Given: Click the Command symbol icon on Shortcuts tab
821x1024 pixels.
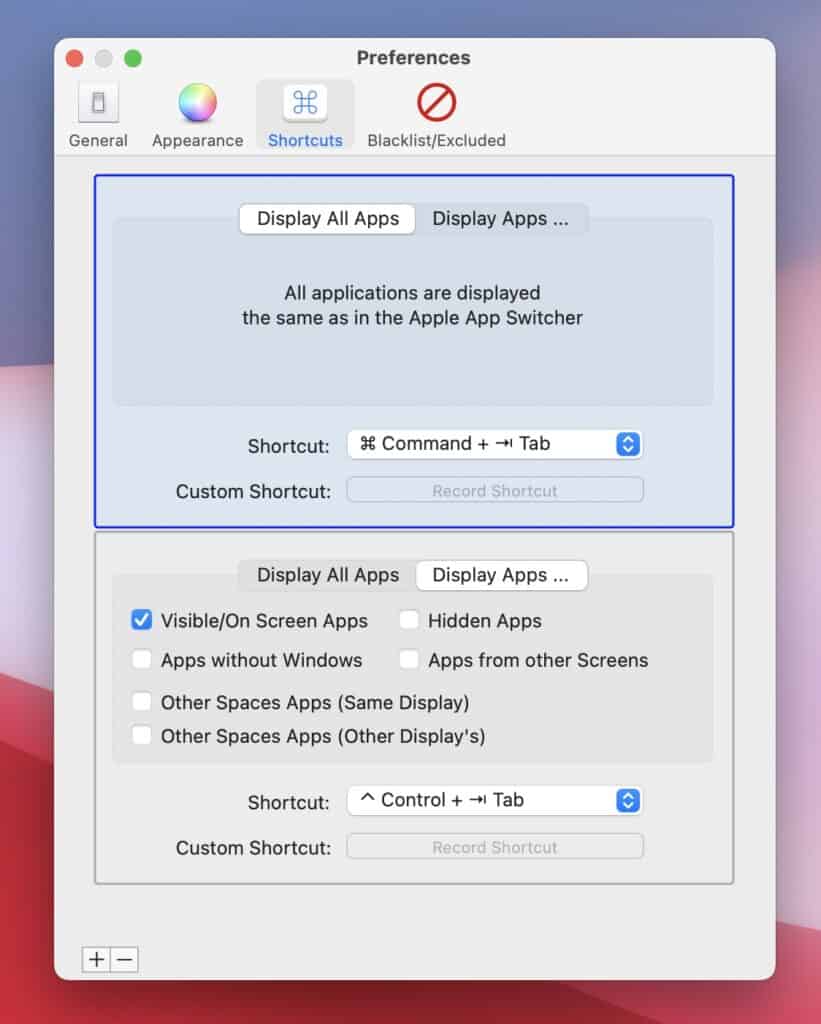Looking at the screenshot, I should point(304,100).
